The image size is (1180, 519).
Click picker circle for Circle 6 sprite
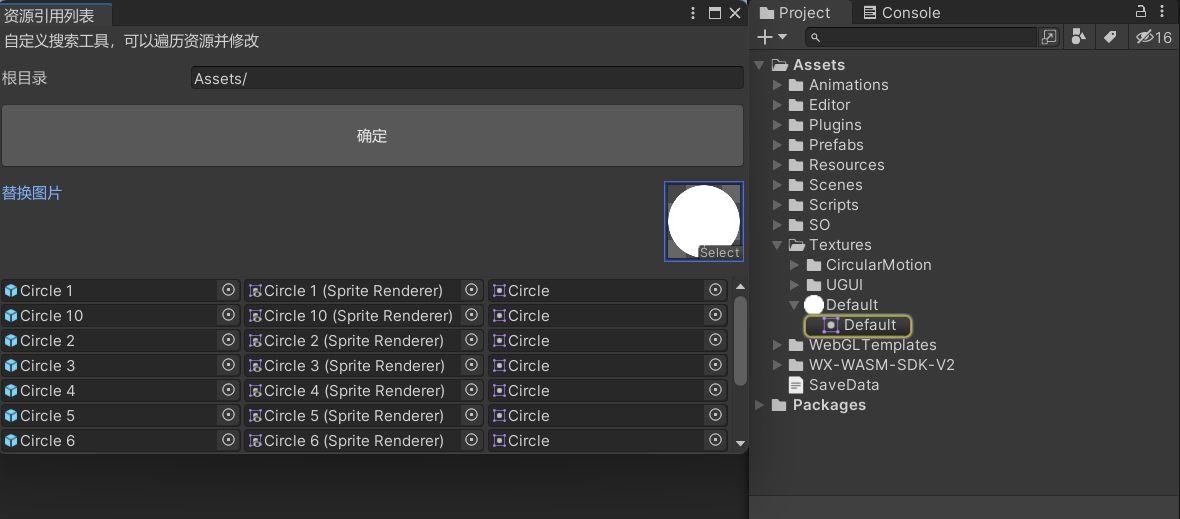pos(716,440)
